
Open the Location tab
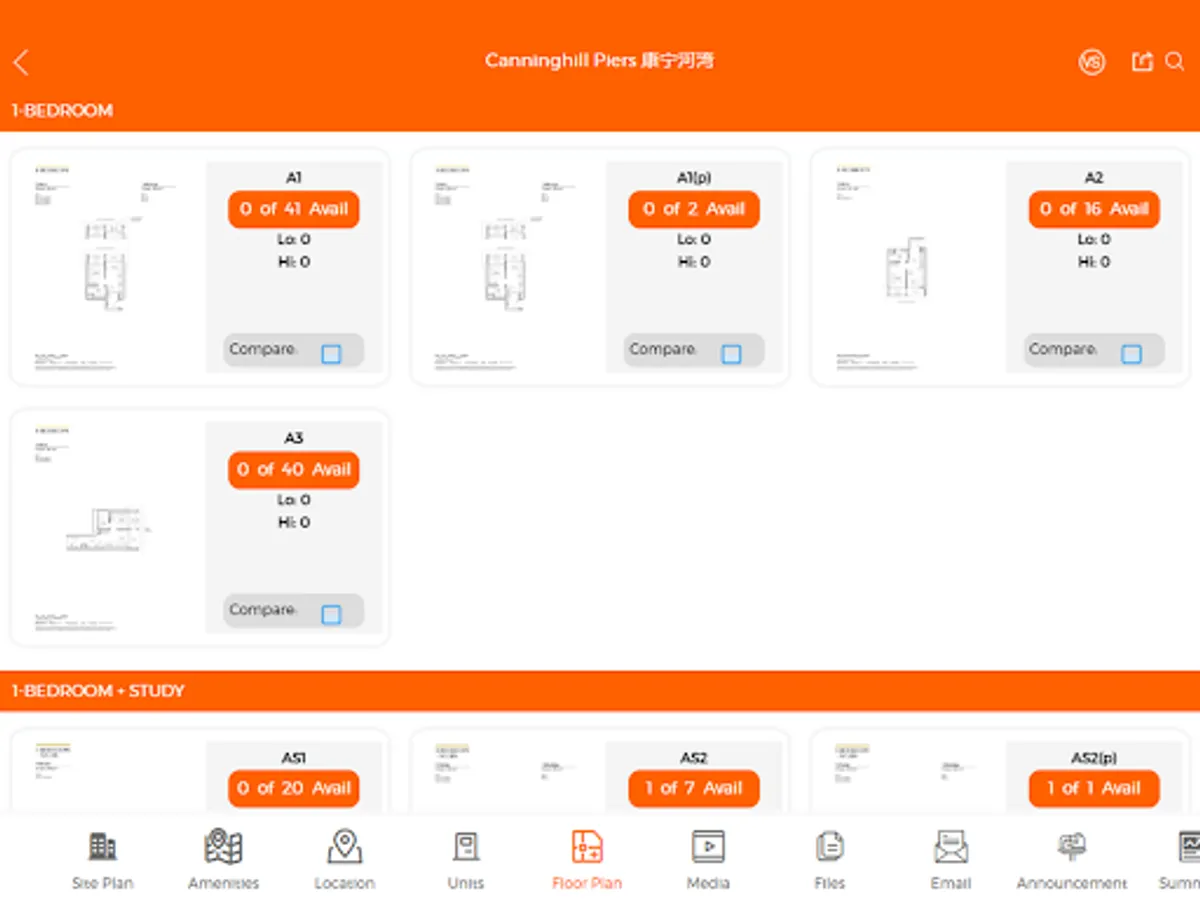tap(344, 860)
